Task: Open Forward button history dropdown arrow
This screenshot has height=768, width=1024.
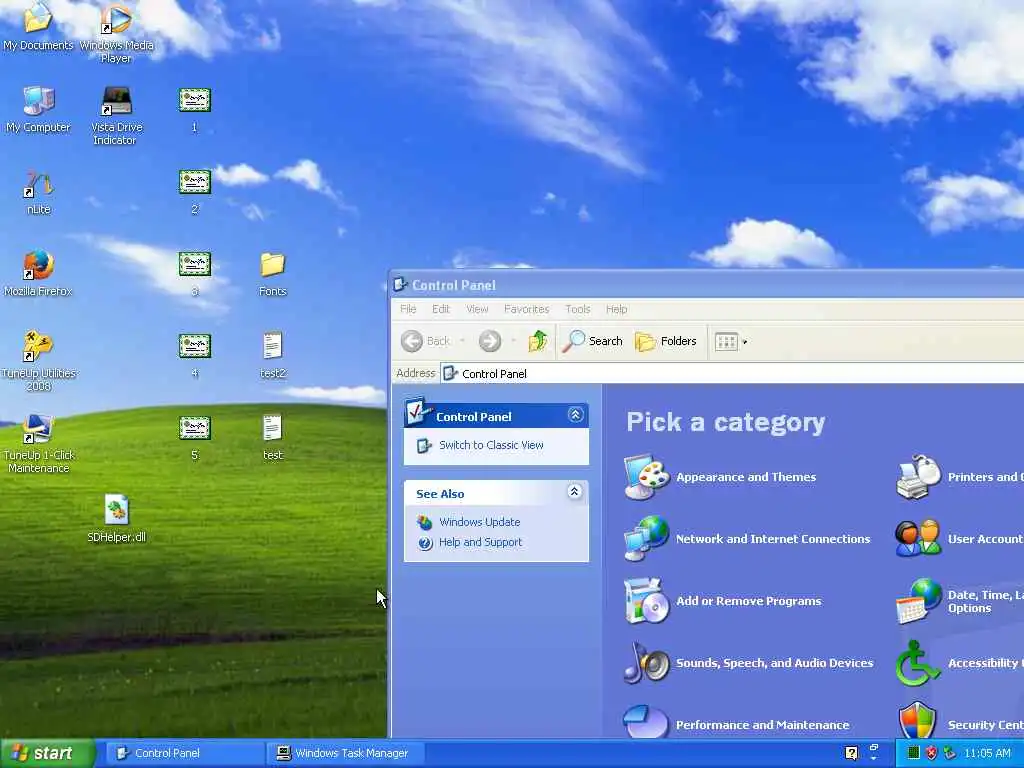Action: point(513,341)
